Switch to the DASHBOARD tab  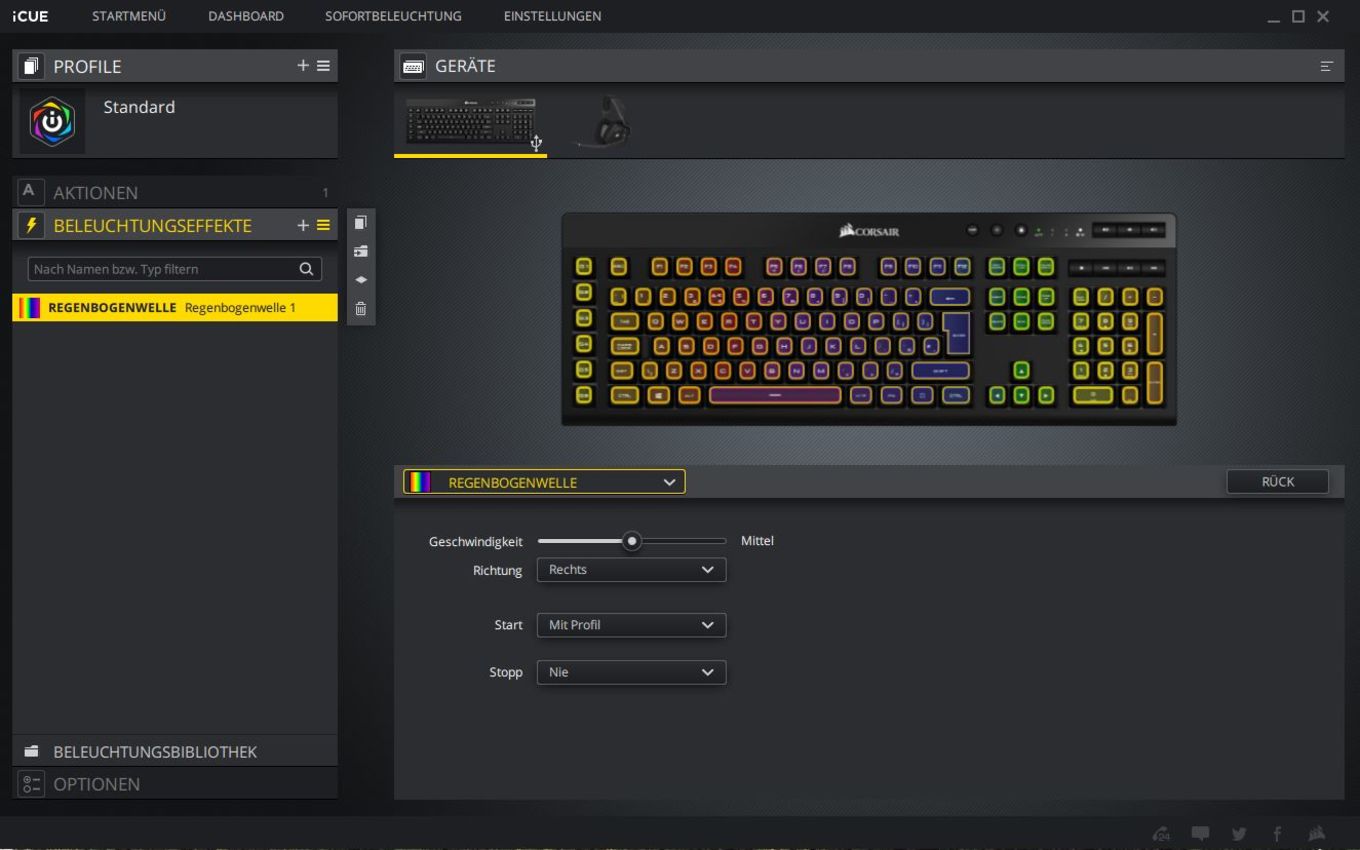click(x=246, y=16)
